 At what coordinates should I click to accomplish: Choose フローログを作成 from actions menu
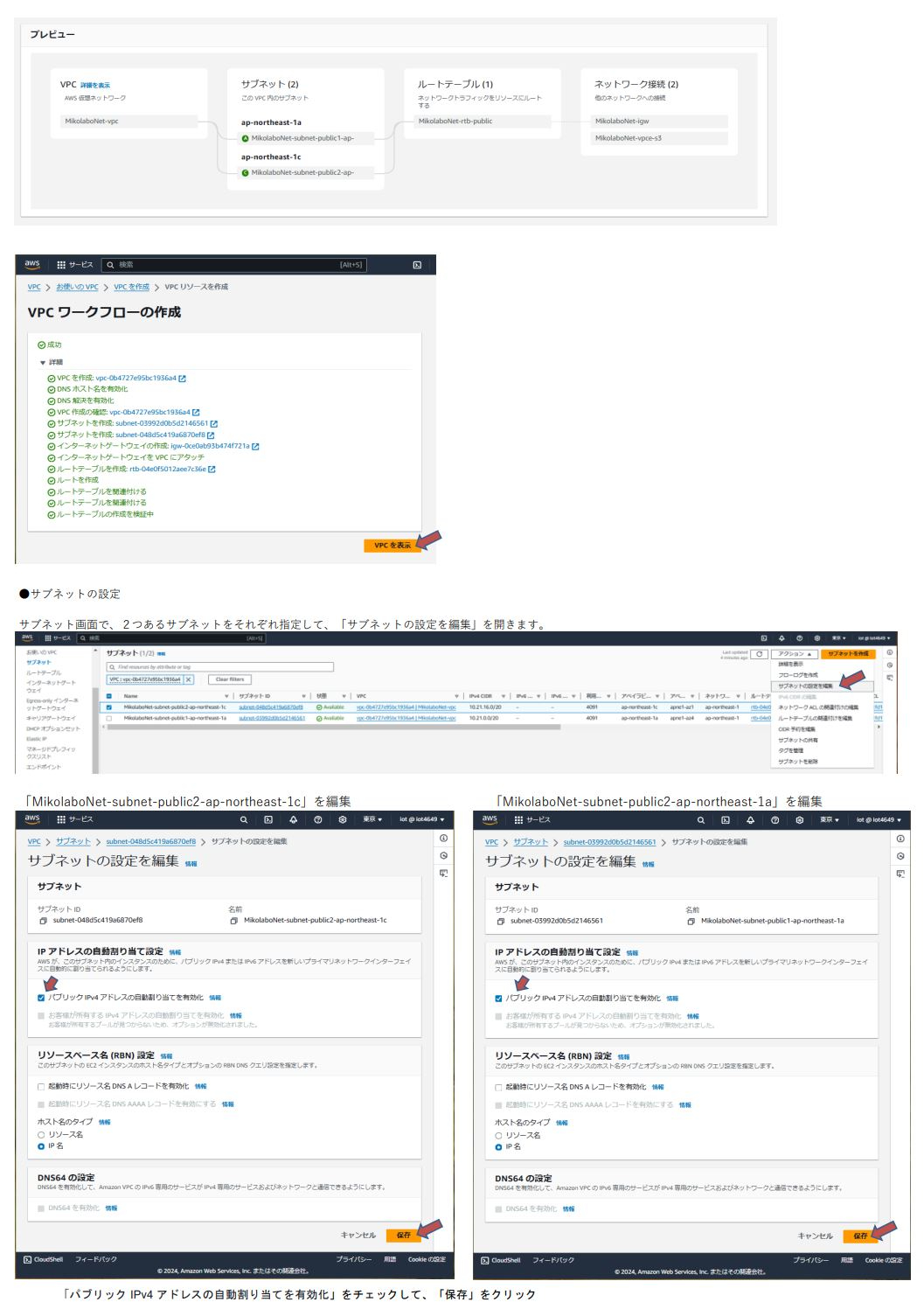[x=798, y=675]
